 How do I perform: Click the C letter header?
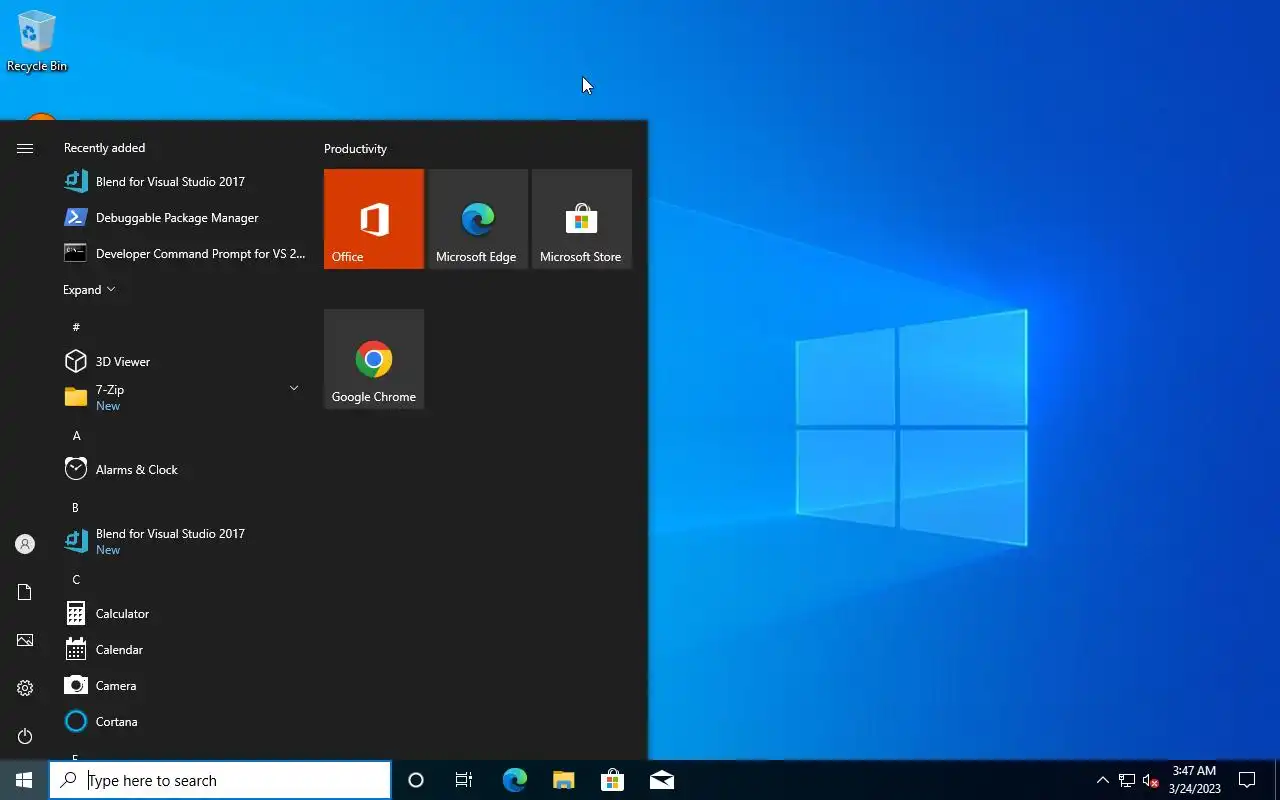click(x=76, y=579)
